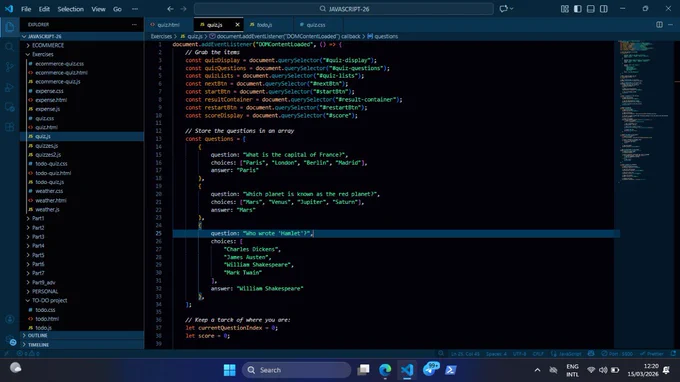Open the File menu
The height and width of the screenshot is (382, 680).
point(26,9)
